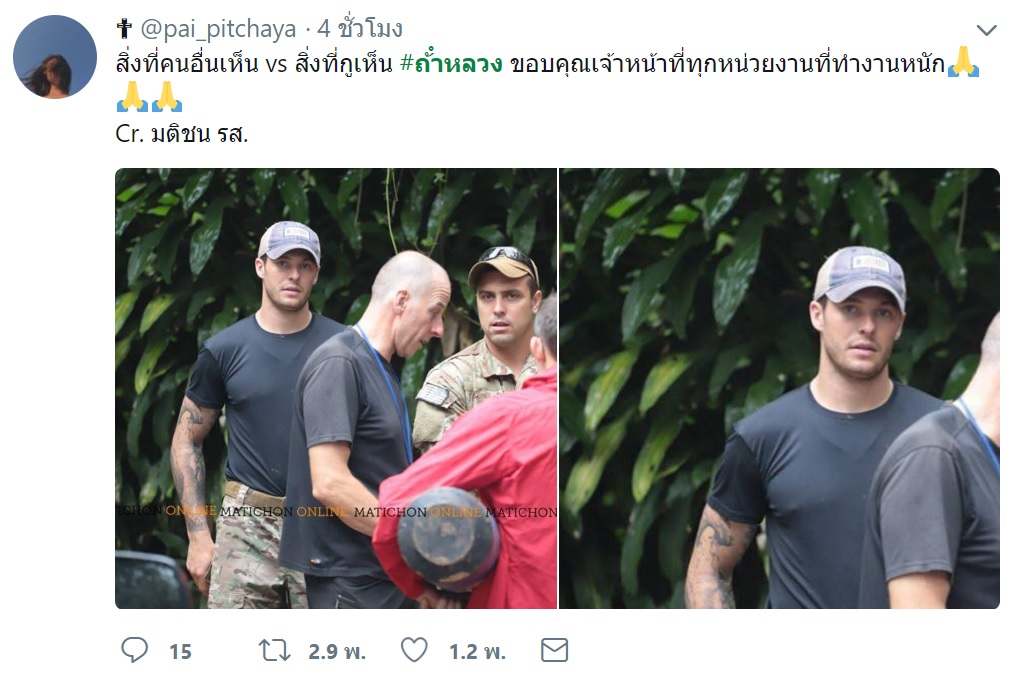Screen dimensions: 1019x687
Task: Click the retweet count 2.9 พ.
Action: 337,651
